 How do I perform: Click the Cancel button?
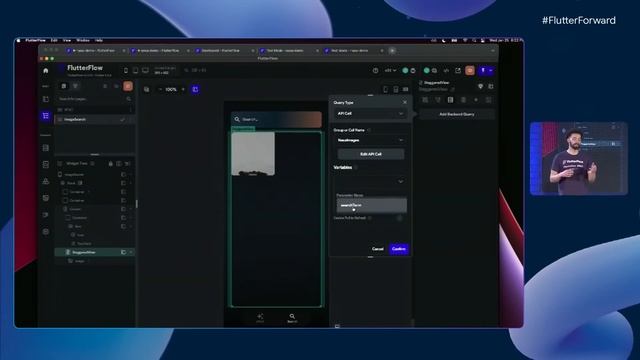(x=378, y=249)
